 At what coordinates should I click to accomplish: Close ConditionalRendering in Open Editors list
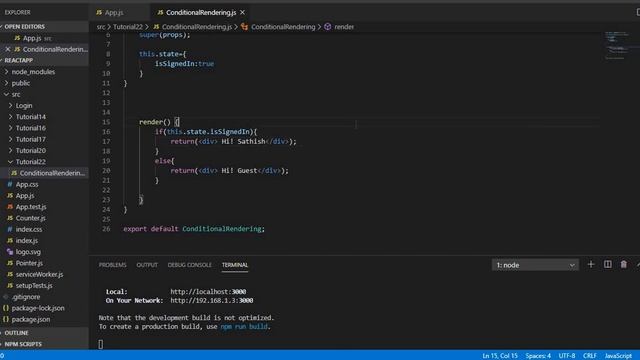click(8, 49)
